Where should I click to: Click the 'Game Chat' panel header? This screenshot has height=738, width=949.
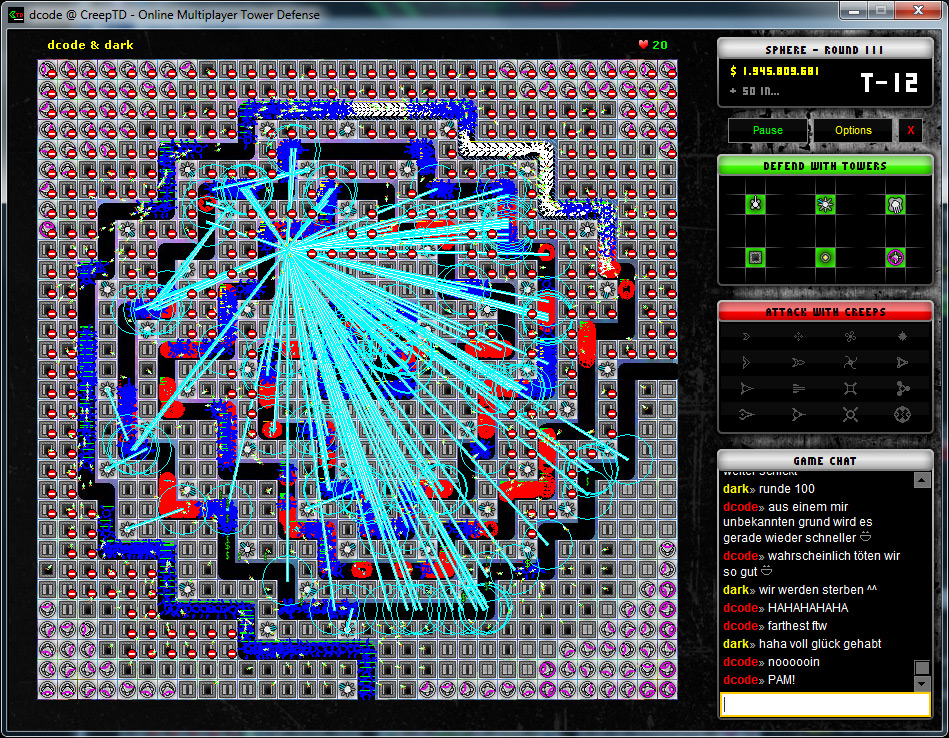click(824, 461)
